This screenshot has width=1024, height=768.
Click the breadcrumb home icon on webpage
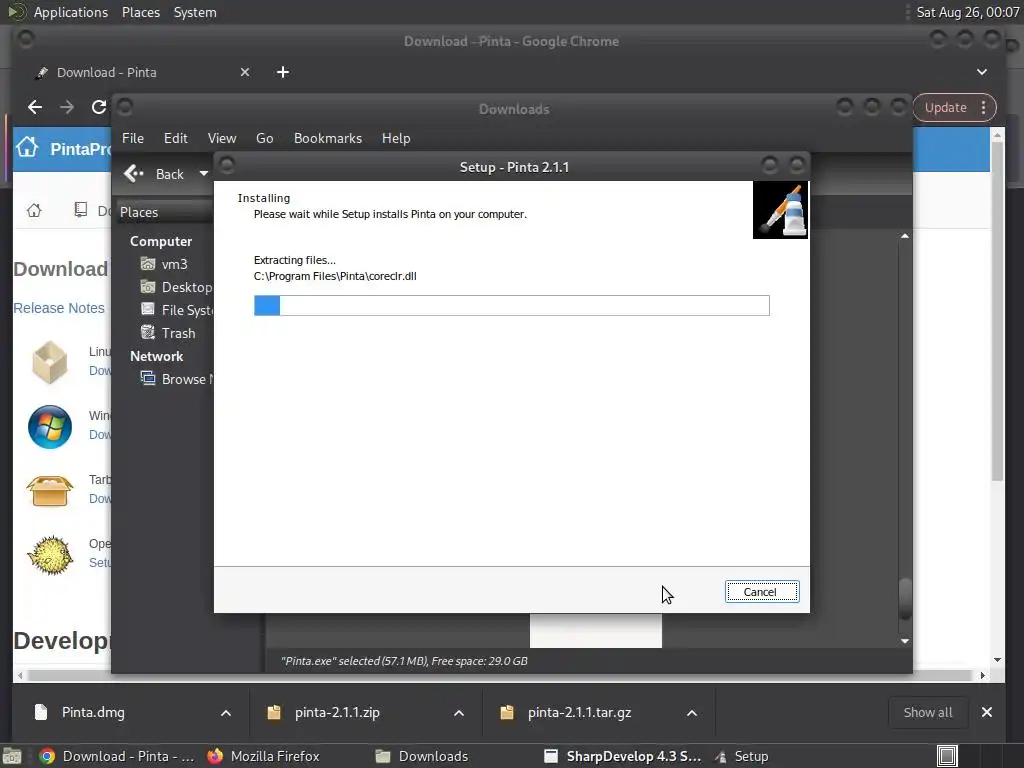[x=34, y=210]
